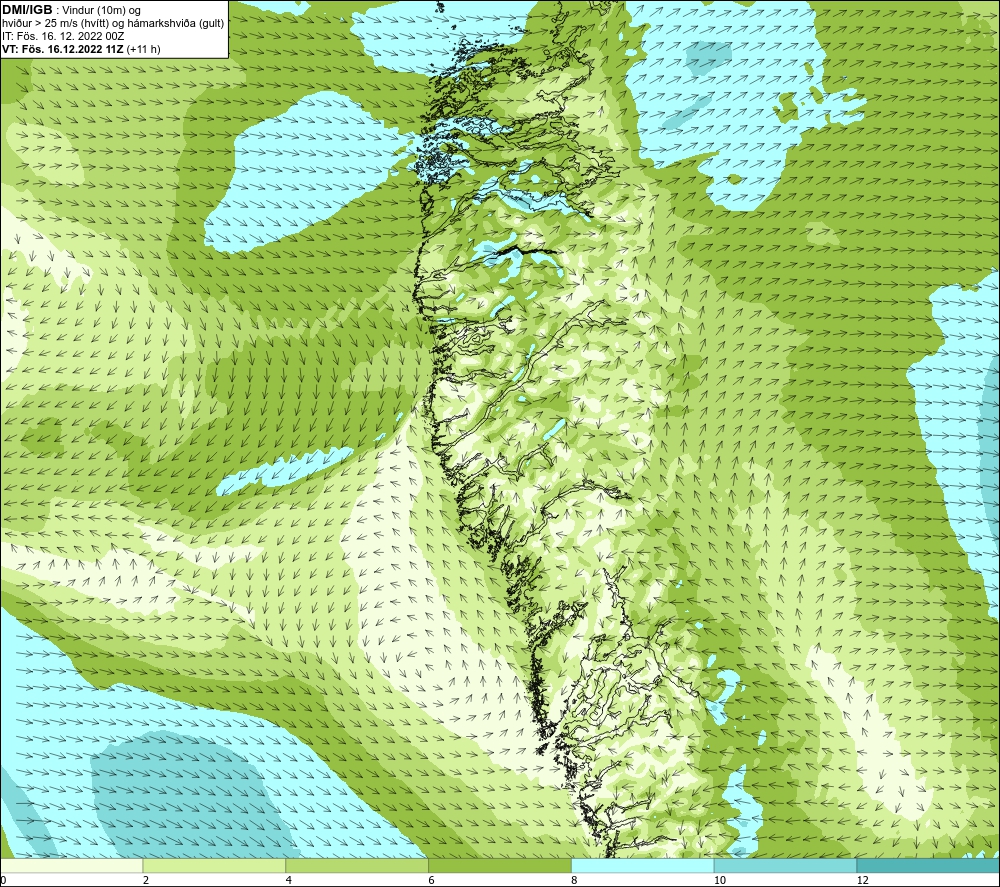
Task: Click the 4–6 m/s legend color swatch
Action: (357, 866)
